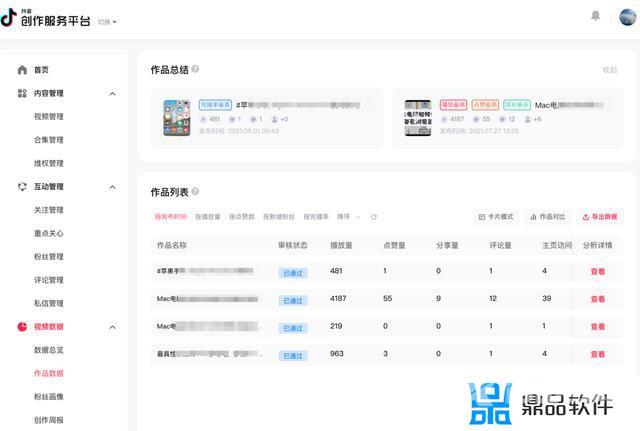
Task: Click 查看 for the 4187 plays row
Action: click(598, 299)
